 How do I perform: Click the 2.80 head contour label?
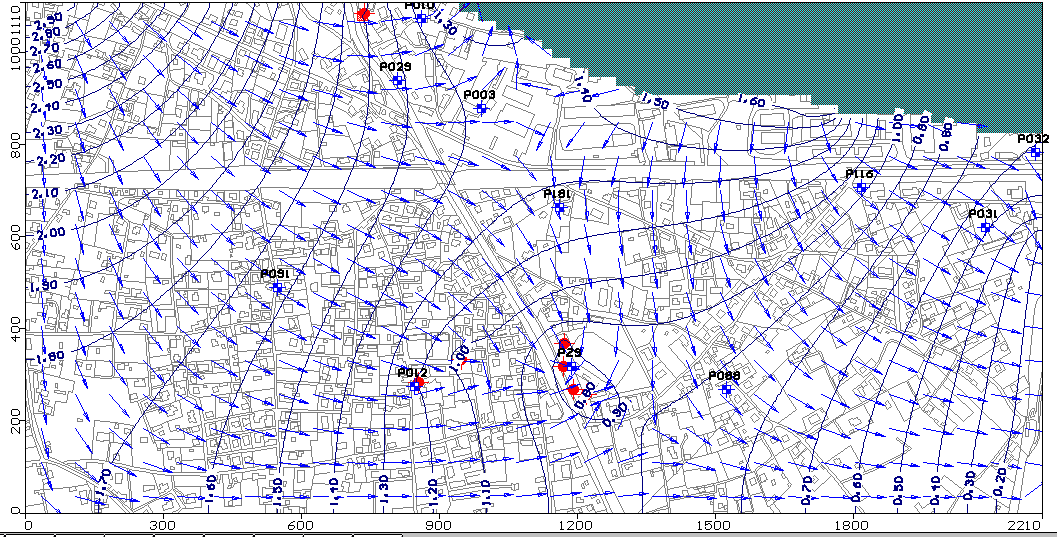[x=46, y=33]
